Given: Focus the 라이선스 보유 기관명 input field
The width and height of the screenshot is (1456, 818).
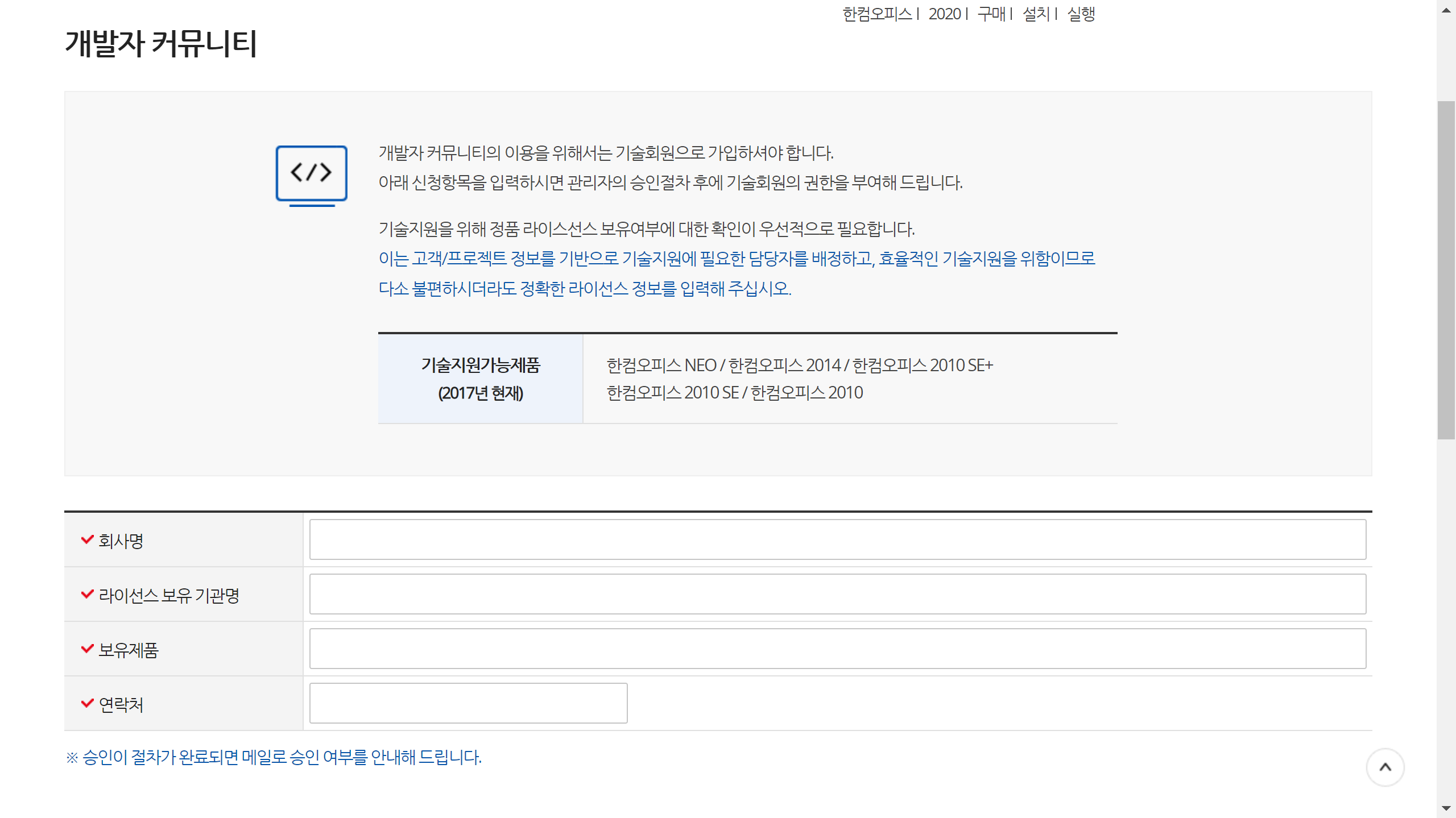Looking at the screenshot, I should [837, 594].
